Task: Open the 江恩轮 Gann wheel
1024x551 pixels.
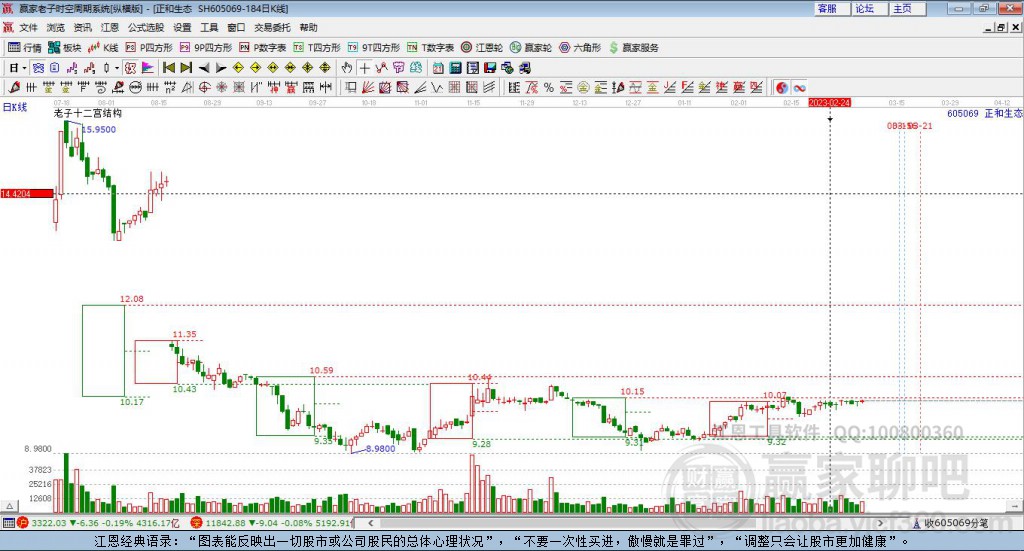Action: [482, 48]
